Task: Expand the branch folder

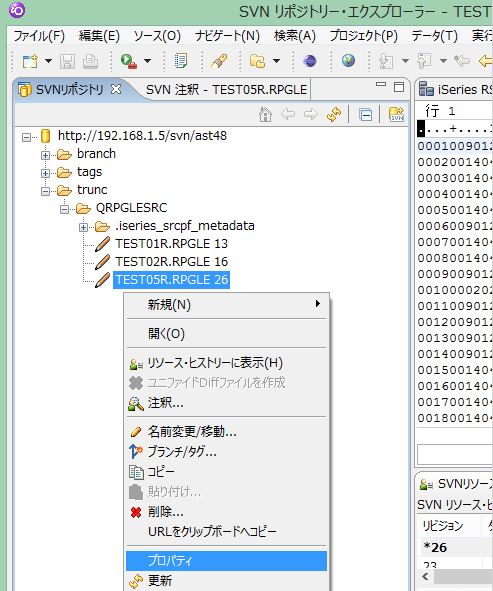Action: (x=46, y=155)
